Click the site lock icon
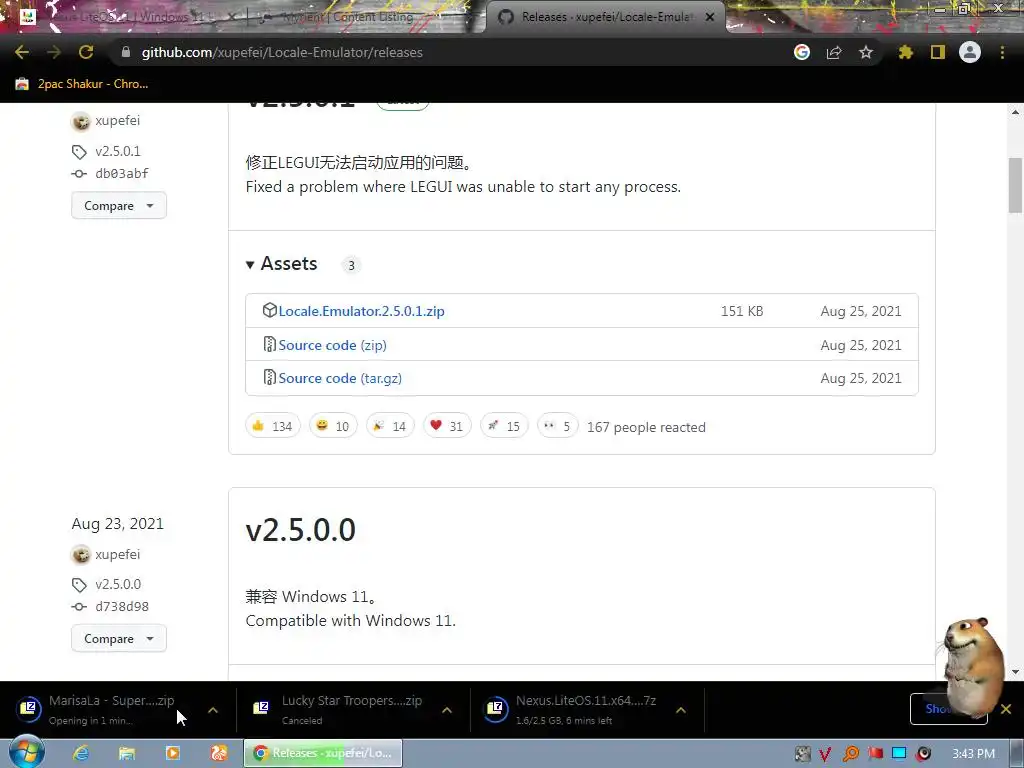The height and width of the screenshot is (768, 1024). click(126, 52)
